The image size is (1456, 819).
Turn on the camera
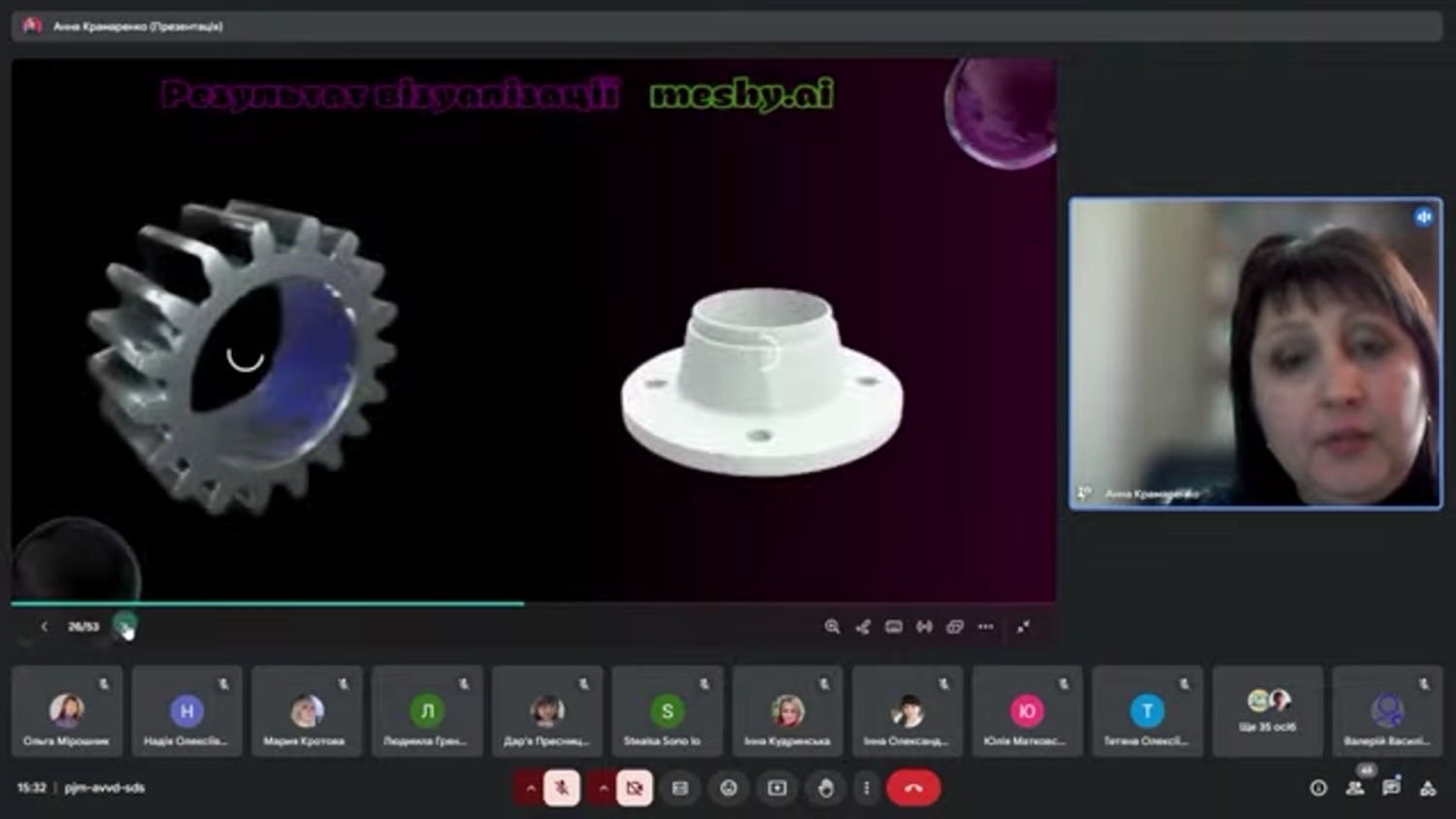(x=634, y=788)
